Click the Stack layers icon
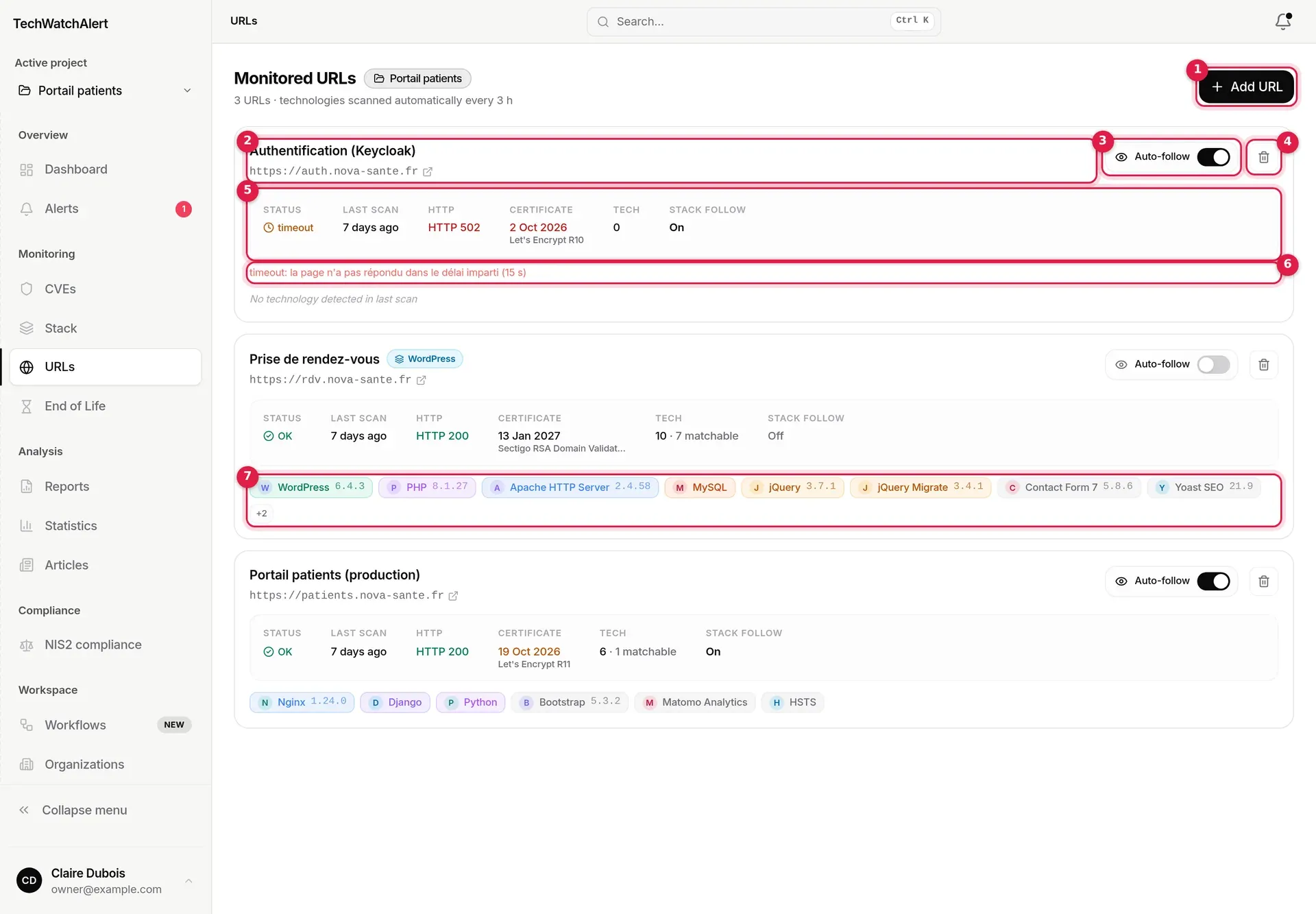 pyautogui.click(x=27, y=328)
